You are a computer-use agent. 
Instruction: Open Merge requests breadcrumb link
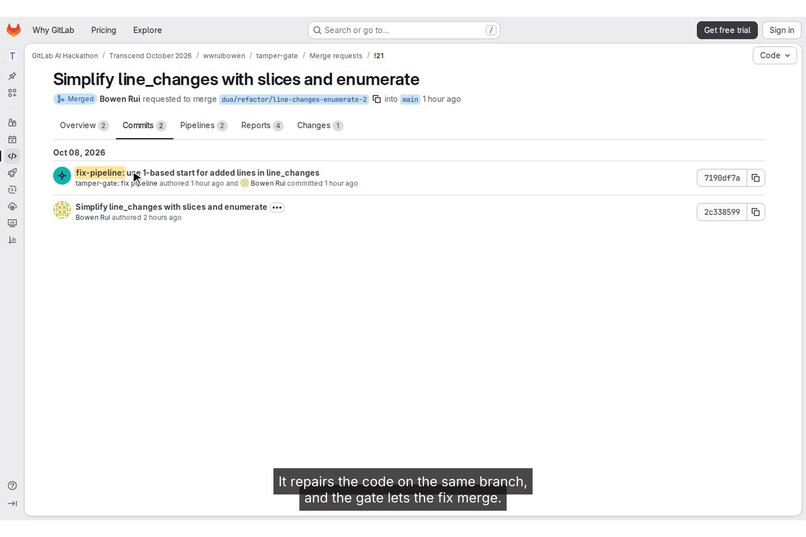point(336,55)
